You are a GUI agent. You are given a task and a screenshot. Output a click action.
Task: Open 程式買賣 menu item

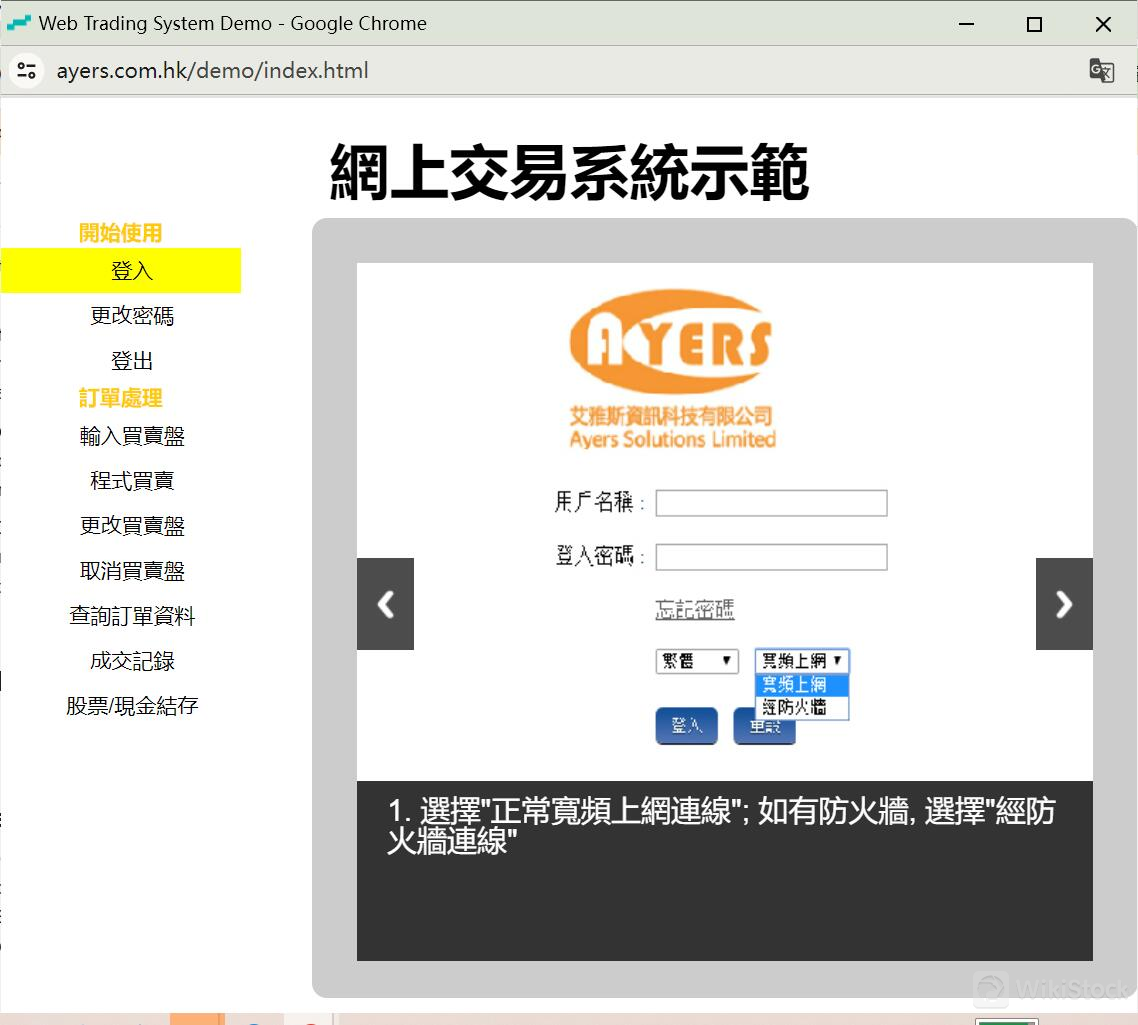(132, 481)
